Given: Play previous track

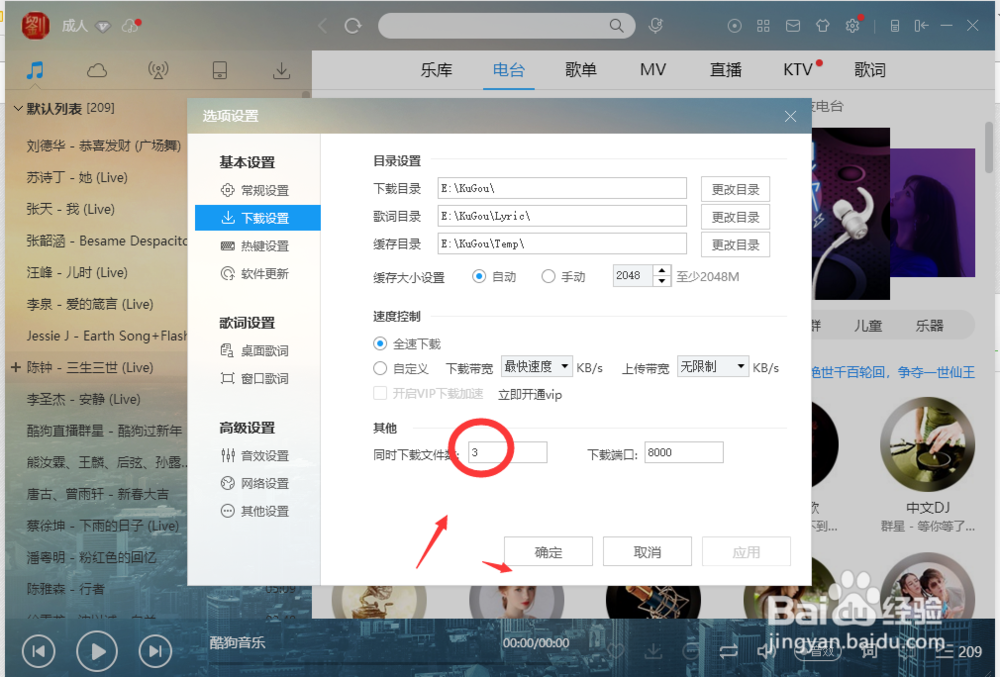Looking at the screenshot, I should click(39, 651).
